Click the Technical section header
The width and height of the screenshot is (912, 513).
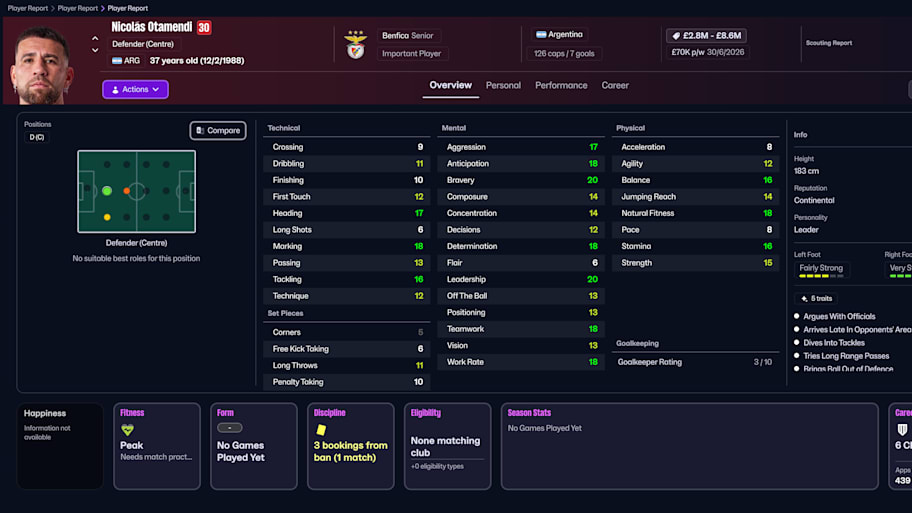tap(284, 128)
